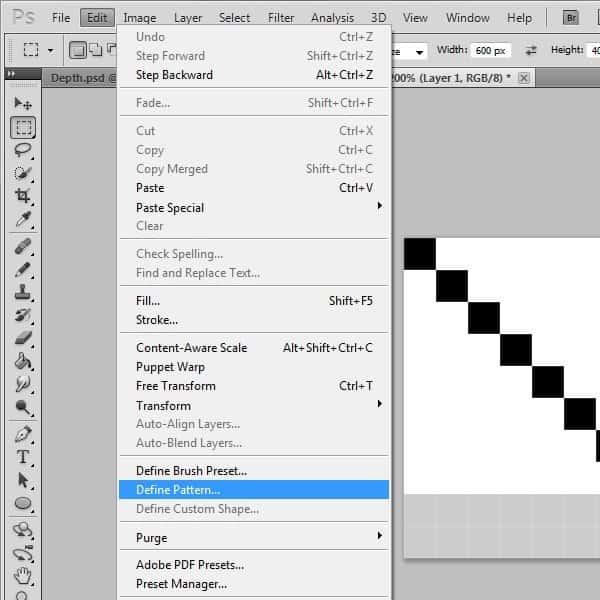Expand the collapsed toolbox panel arrows
Viewport: 600px width, 600px height.
(x=11, y=73)
